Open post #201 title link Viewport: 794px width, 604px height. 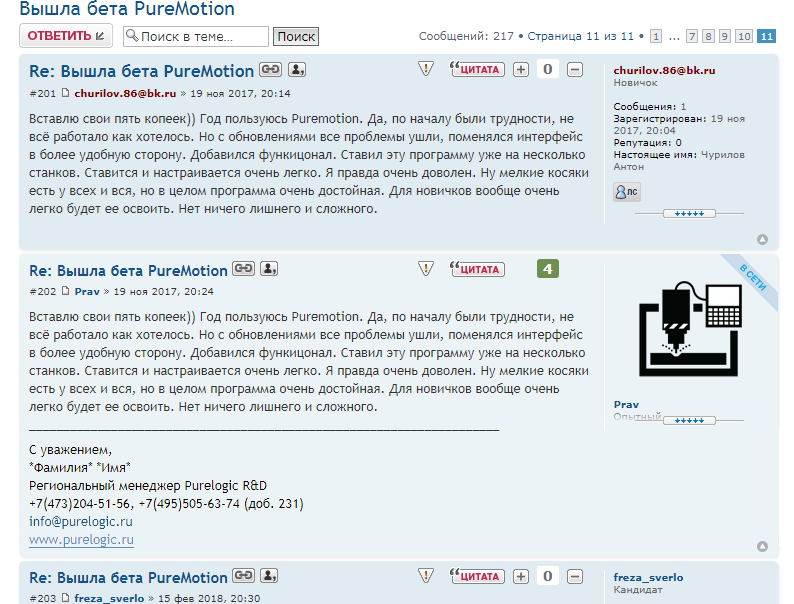click(x=141, y=71)
